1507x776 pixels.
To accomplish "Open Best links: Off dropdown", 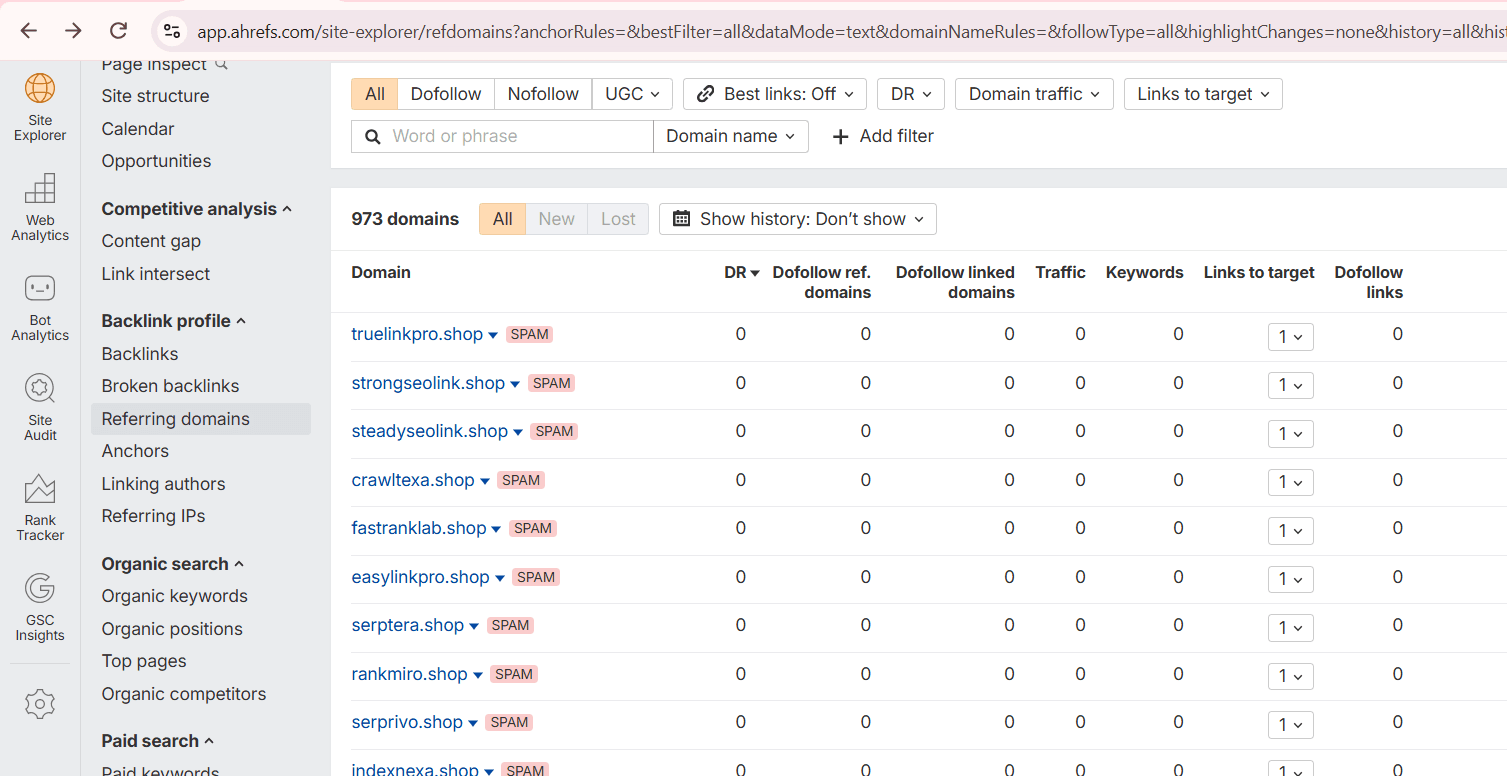I will tap(775, 94).
